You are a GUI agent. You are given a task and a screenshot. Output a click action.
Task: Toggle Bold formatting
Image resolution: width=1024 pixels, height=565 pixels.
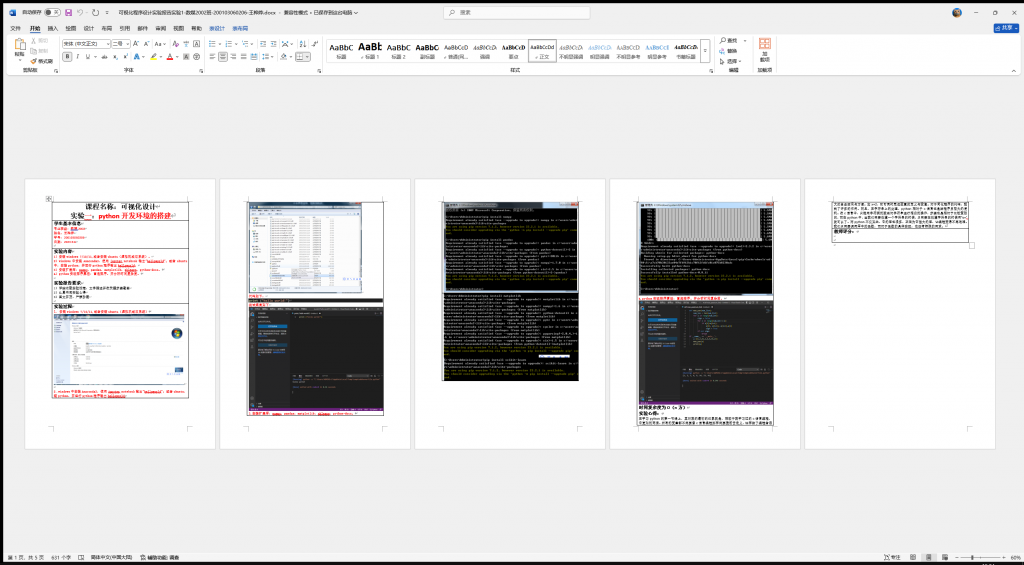[67, 57]
